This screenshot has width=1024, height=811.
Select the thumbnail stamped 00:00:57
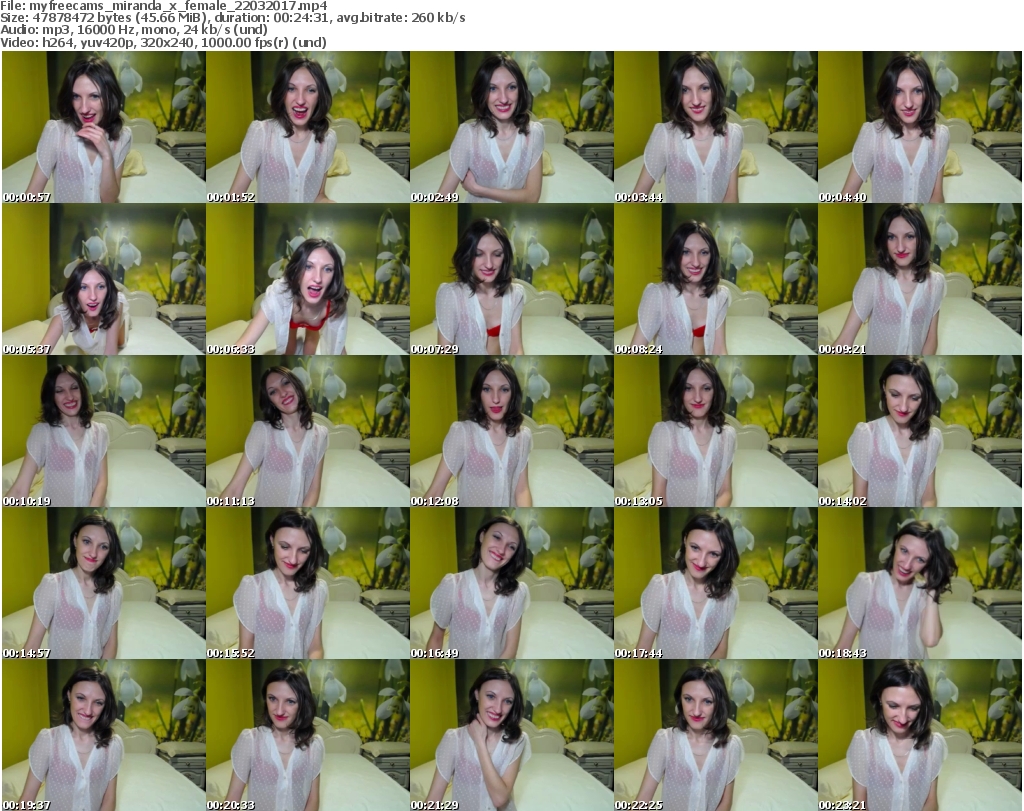click(x=104, y=127)
